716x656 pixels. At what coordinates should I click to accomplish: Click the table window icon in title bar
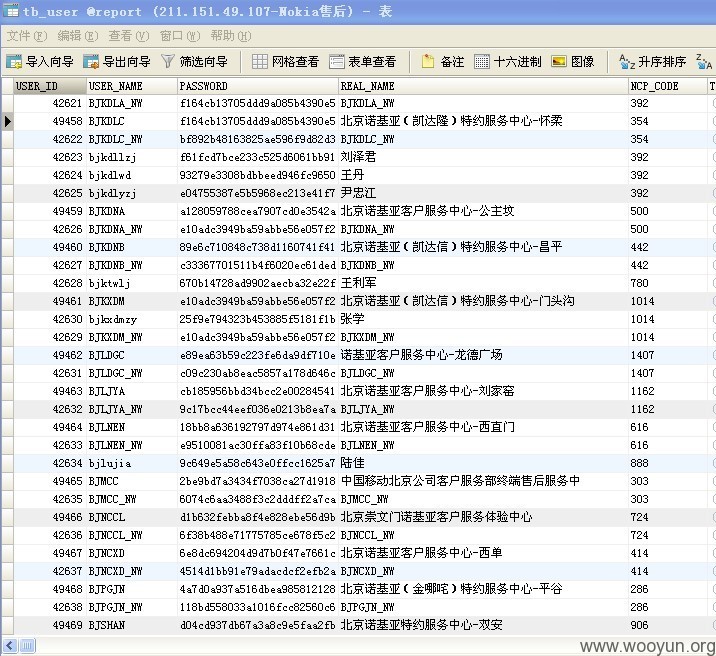coord(11,11)
